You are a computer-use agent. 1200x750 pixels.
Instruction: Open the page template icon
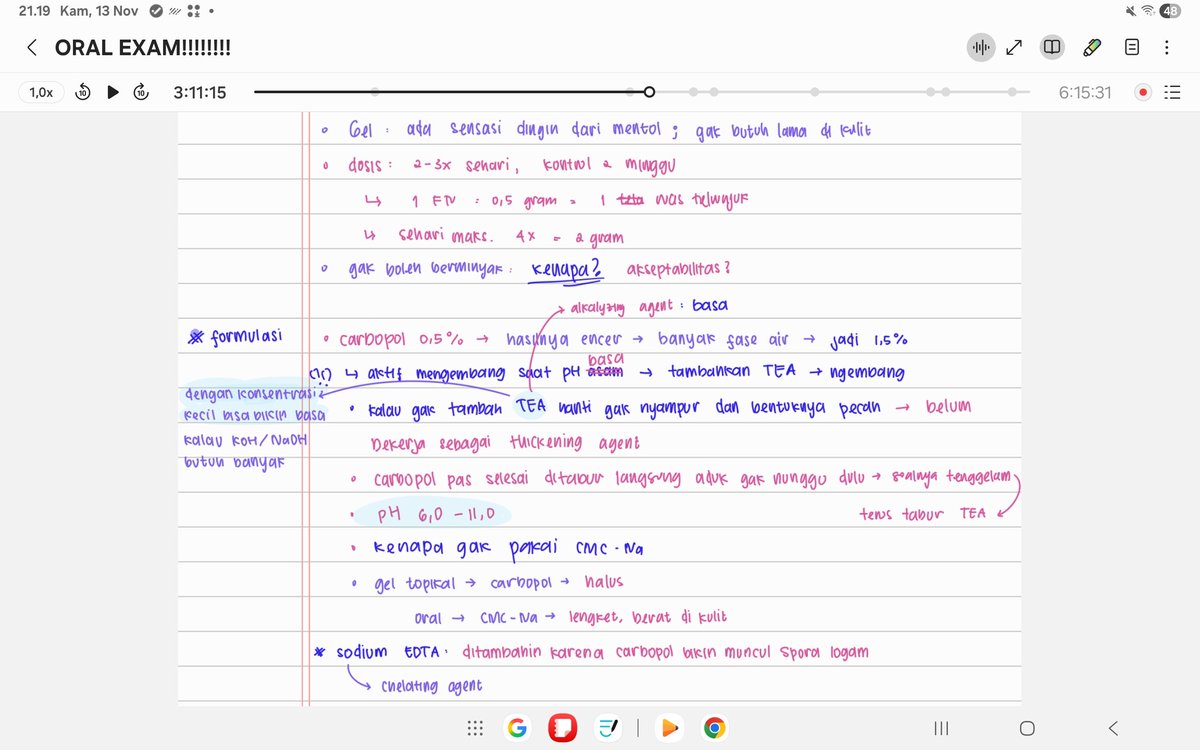[x=1132, y=47]
